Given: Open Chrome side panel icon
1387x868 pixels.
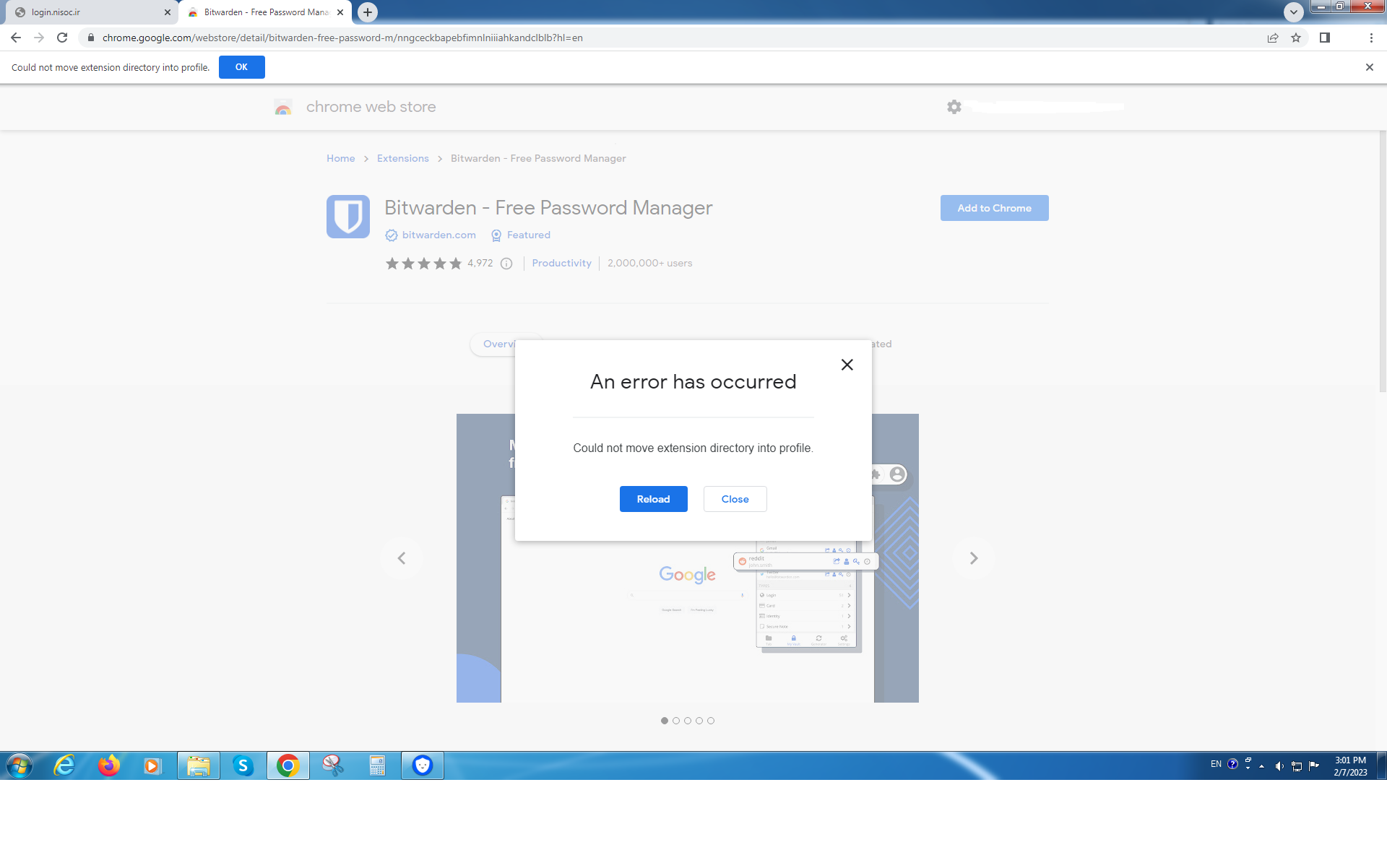Looking at the screenshot, I should pyautogui.click(x=1325, y=38).
